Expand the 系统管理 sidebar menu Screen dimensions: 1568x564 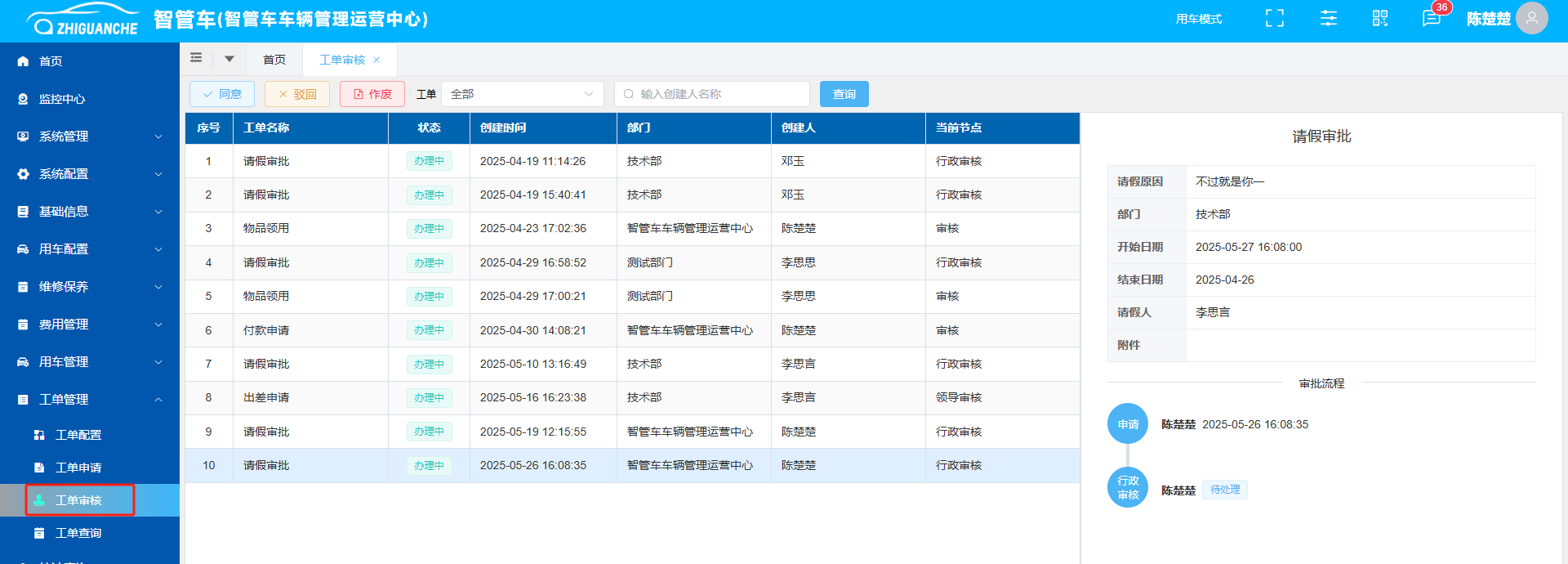(90, 137)
